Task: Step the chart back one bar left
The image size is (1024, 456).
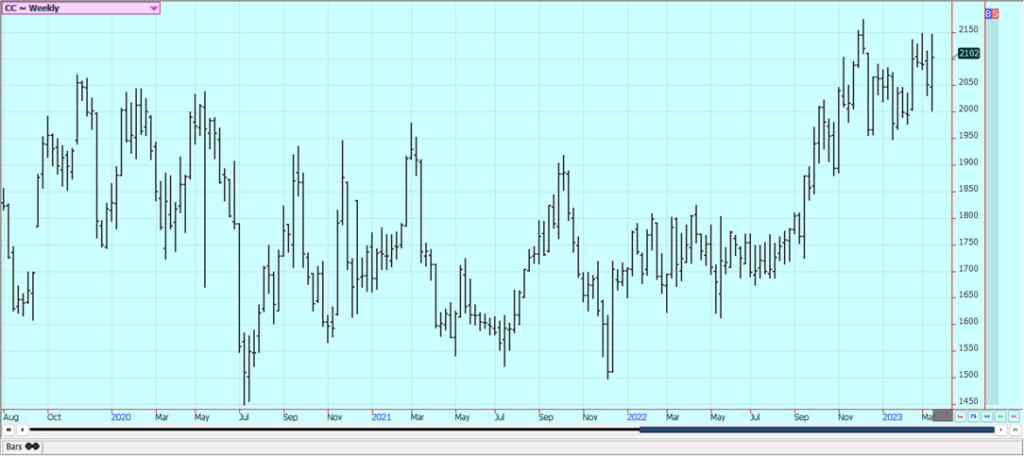Action: [x=22, y=430]
